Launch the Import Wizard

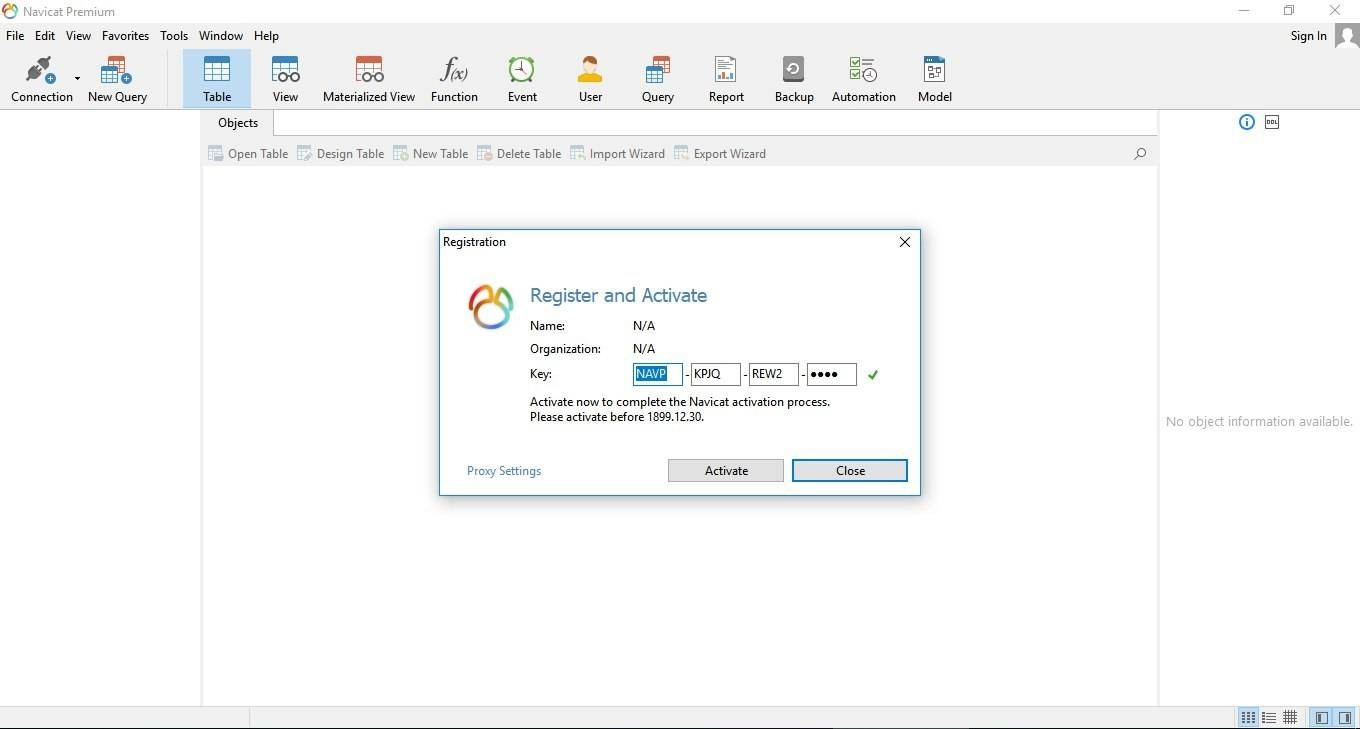point(618,154)
